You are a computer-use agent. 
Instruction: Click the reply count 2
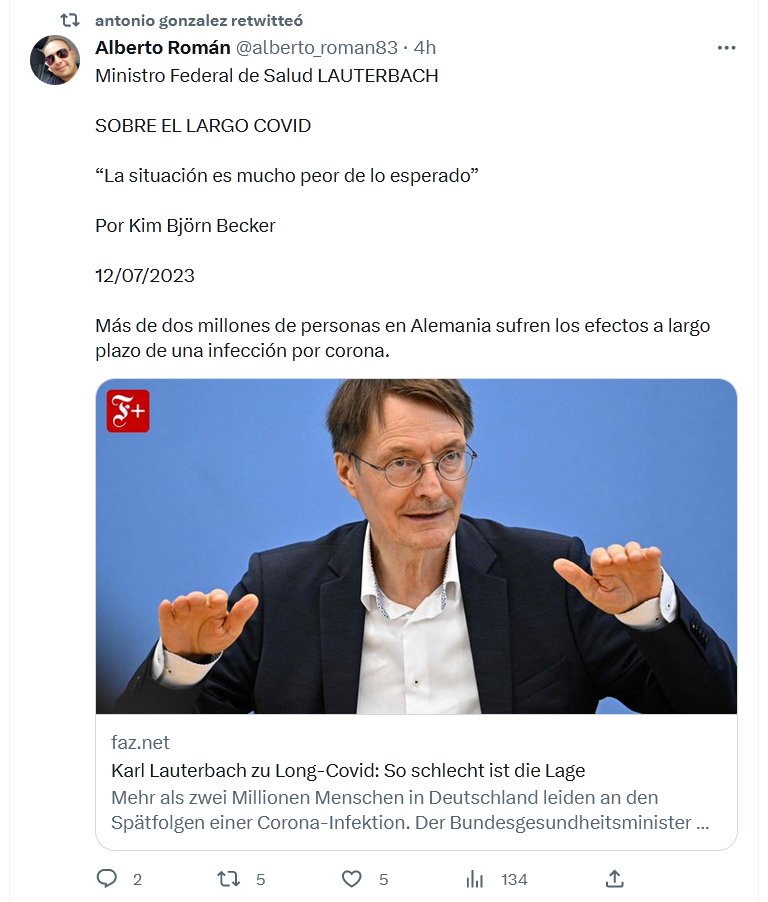click(x=137, y=880)
